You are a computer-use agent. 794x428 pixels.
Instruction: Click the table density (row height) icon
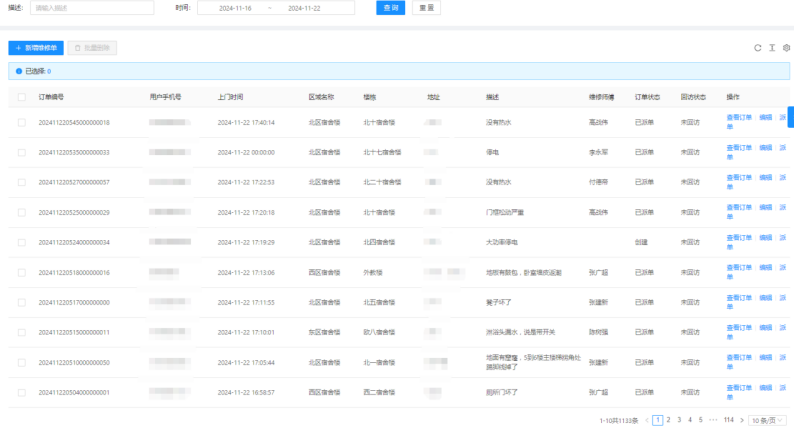point(772,47)
